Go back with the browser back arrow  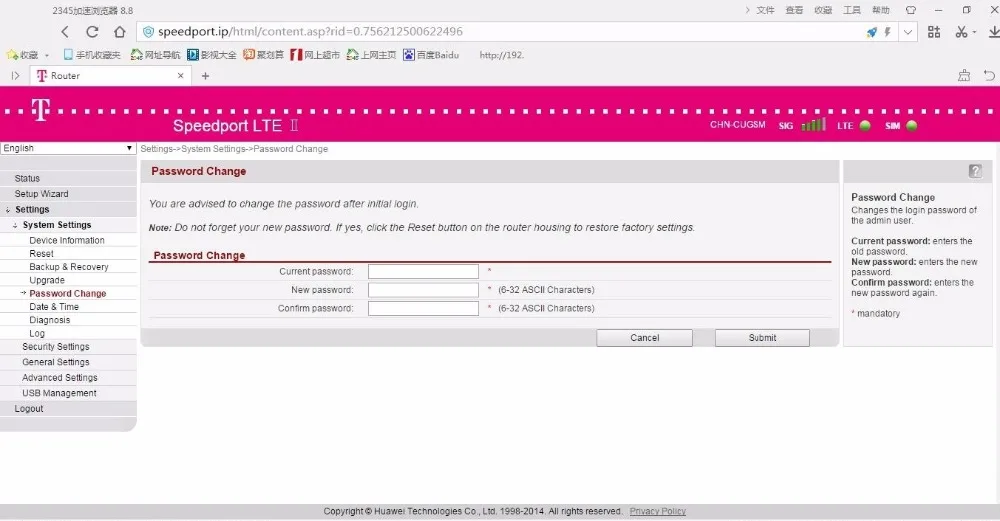pos(65,32)
